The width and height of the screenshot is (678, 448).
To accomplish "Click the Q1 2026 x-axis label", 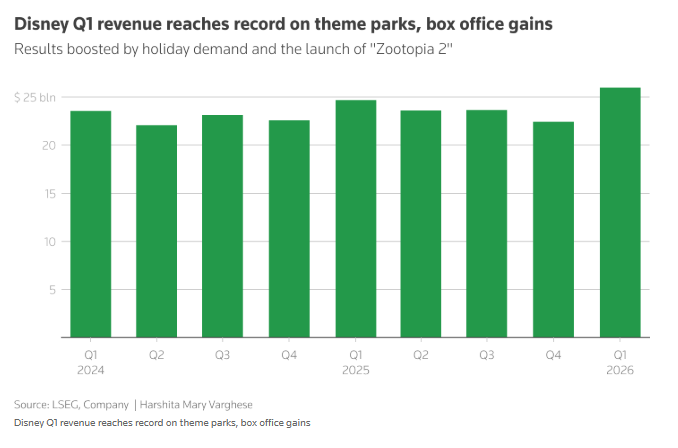I will [620, 362].
